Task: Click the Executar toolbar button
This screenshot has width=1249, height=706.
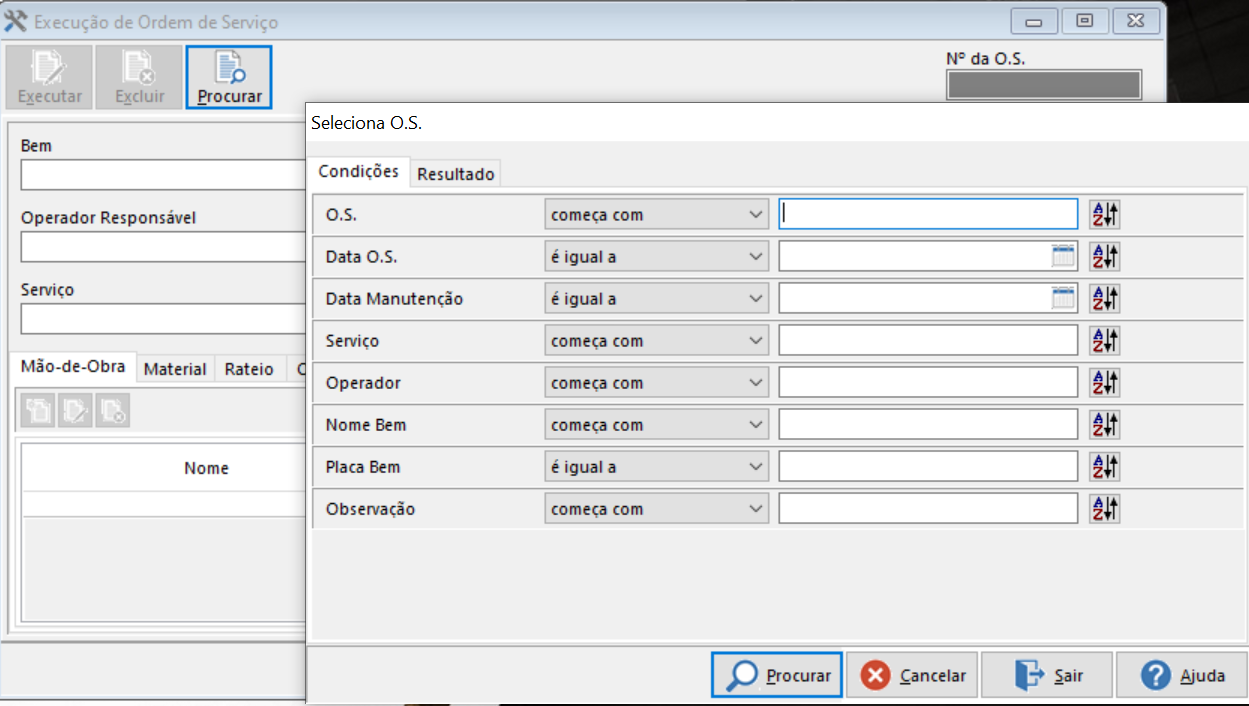Action: (49, 77)
